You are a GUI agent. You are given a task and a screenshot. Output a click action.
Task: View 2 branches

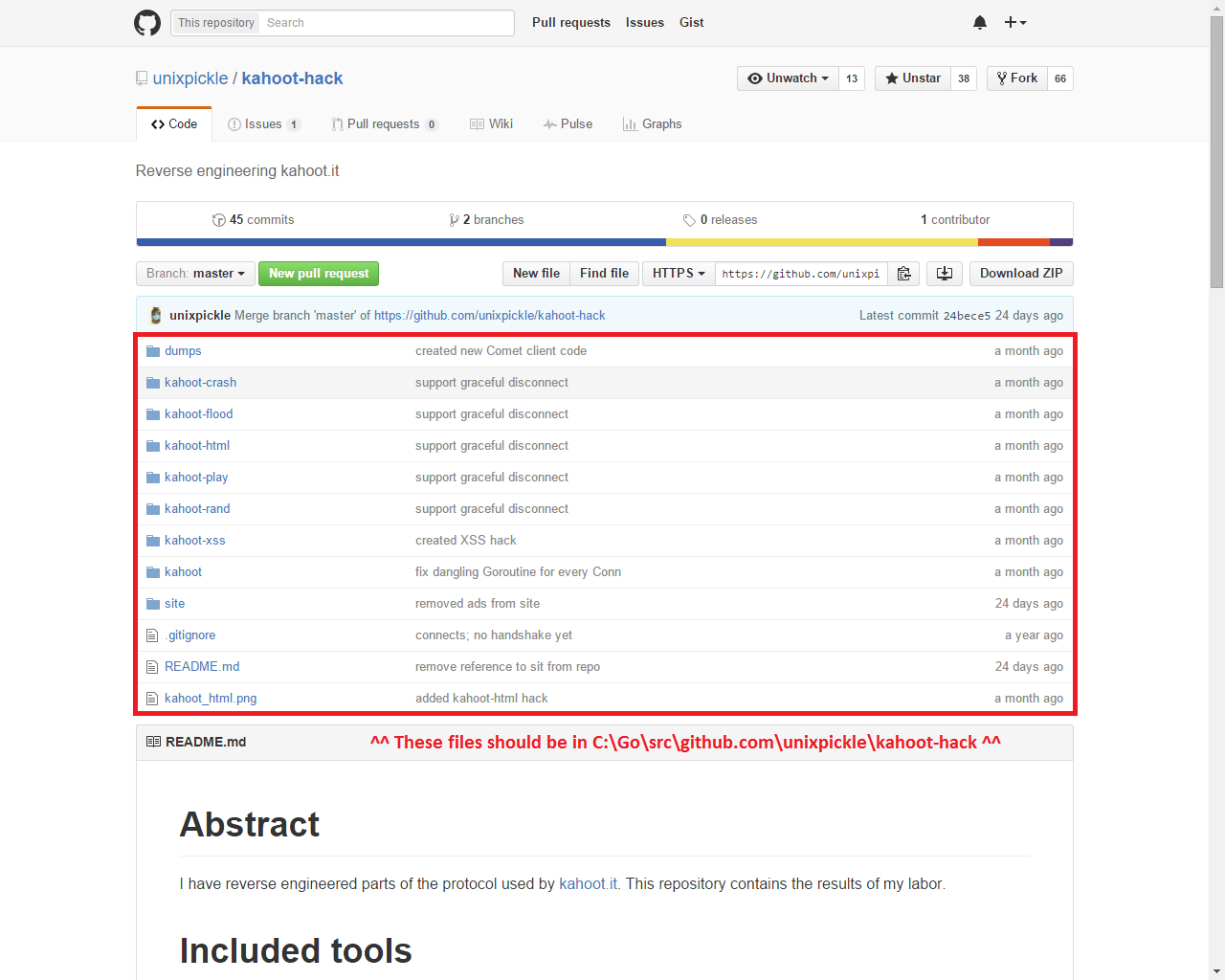[486, 220]
